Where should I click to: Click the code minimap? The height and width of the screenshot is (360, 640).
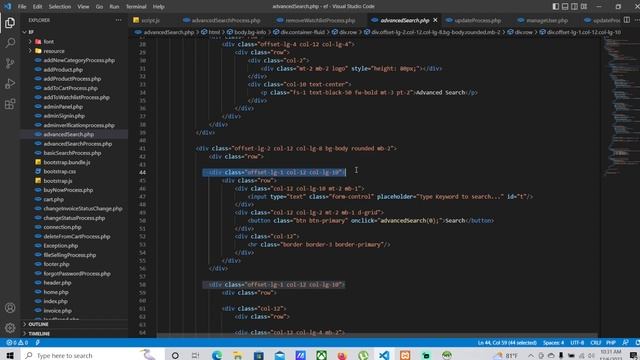(x=620, y=106)
